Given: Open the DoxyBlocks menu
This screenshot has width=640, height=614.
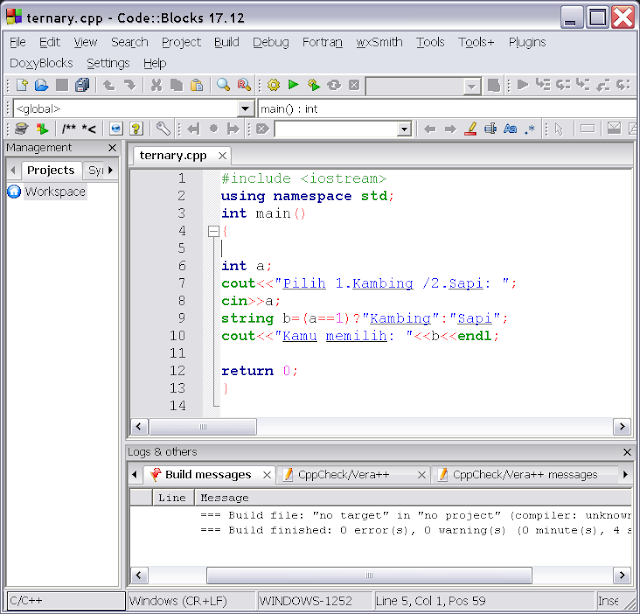Looking at the screenshot, I should [x=41, y=63].
